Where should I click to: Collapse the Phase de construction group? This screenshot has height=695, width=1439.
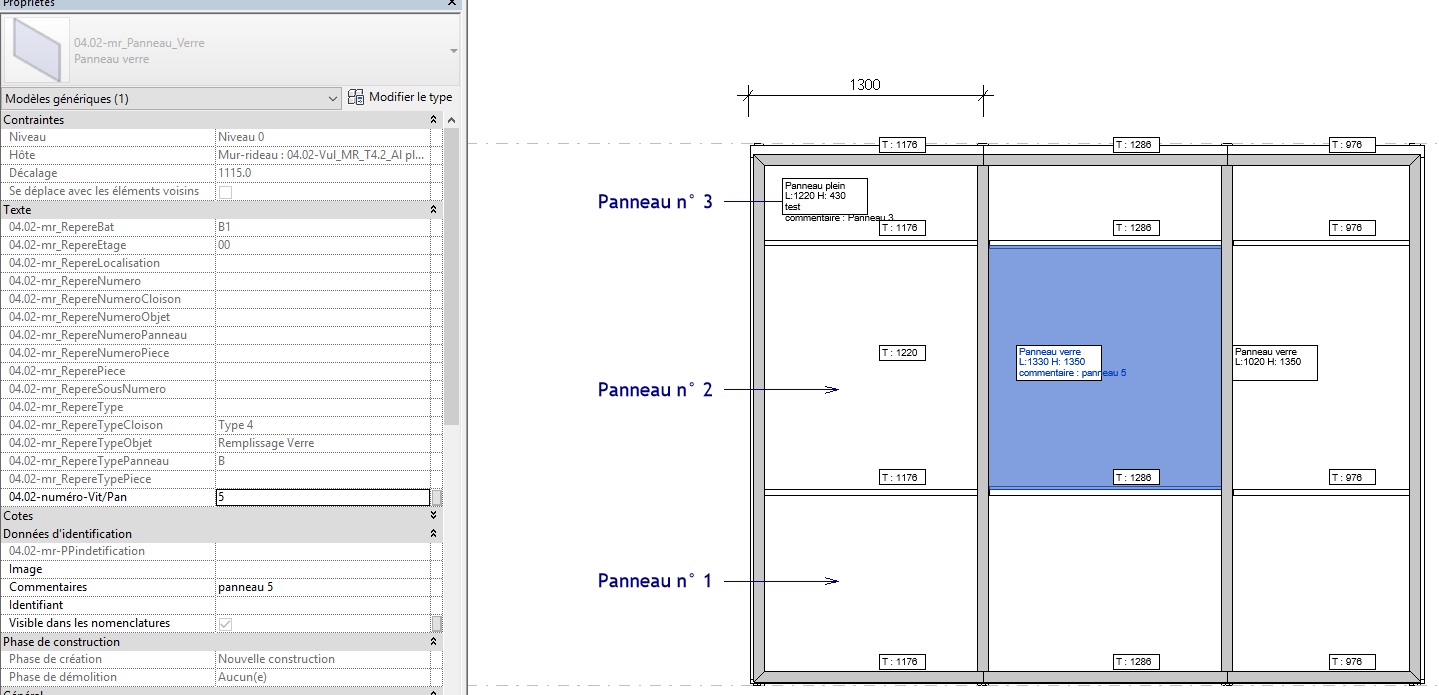click(x=433, y=642)
